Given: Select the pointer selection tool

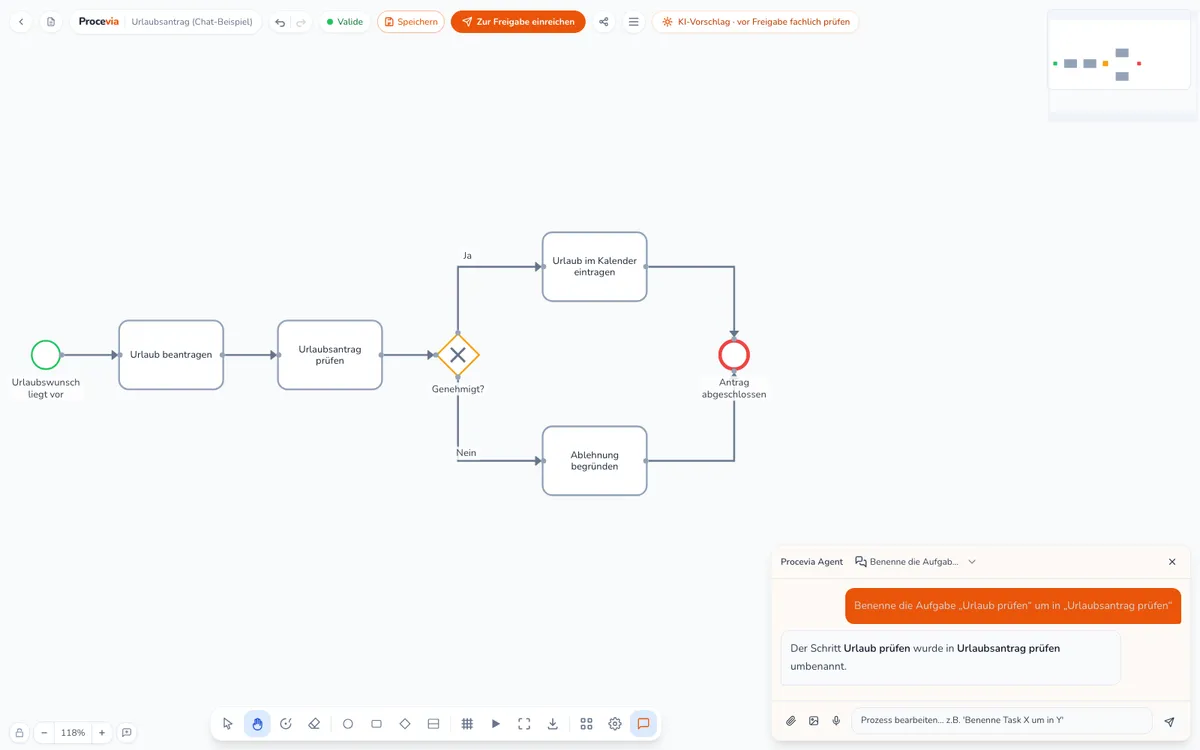Looking at the screenshot, I should point(228,724).
